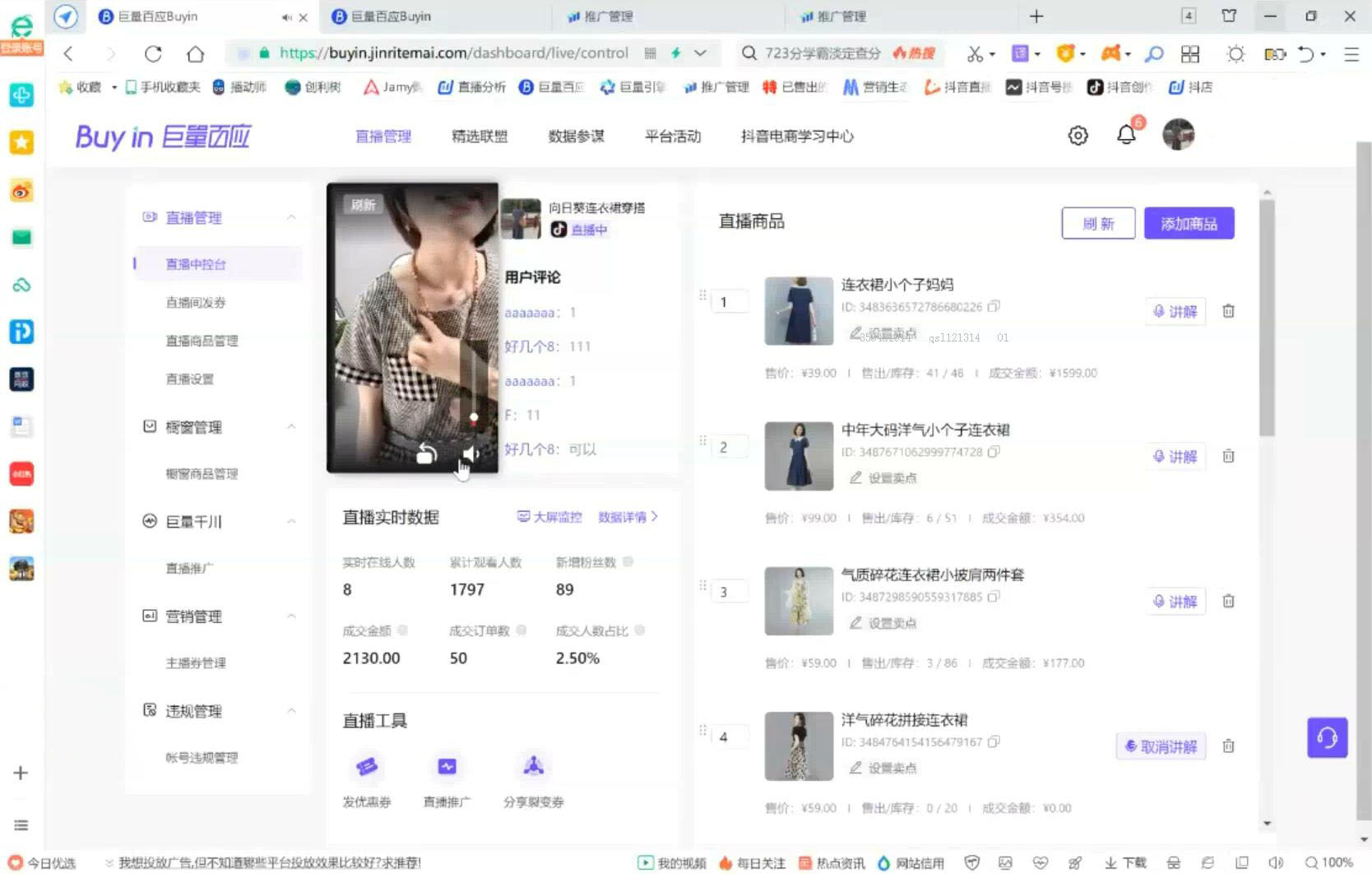This screenshot has height=874, width=1372.
Task: Go to browser home page icon
Action: 195,53
